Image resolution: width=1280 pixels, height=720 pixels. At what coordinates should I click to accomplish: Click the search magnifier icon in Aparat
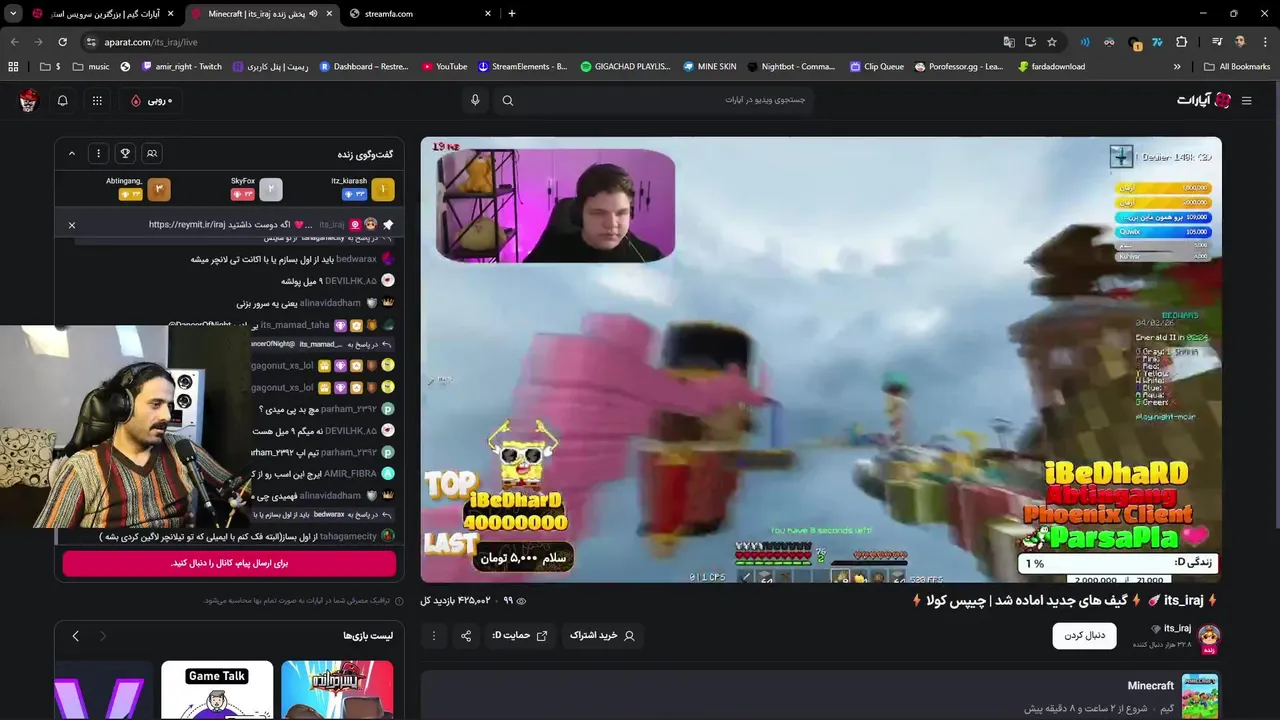(x=508, y=100)
